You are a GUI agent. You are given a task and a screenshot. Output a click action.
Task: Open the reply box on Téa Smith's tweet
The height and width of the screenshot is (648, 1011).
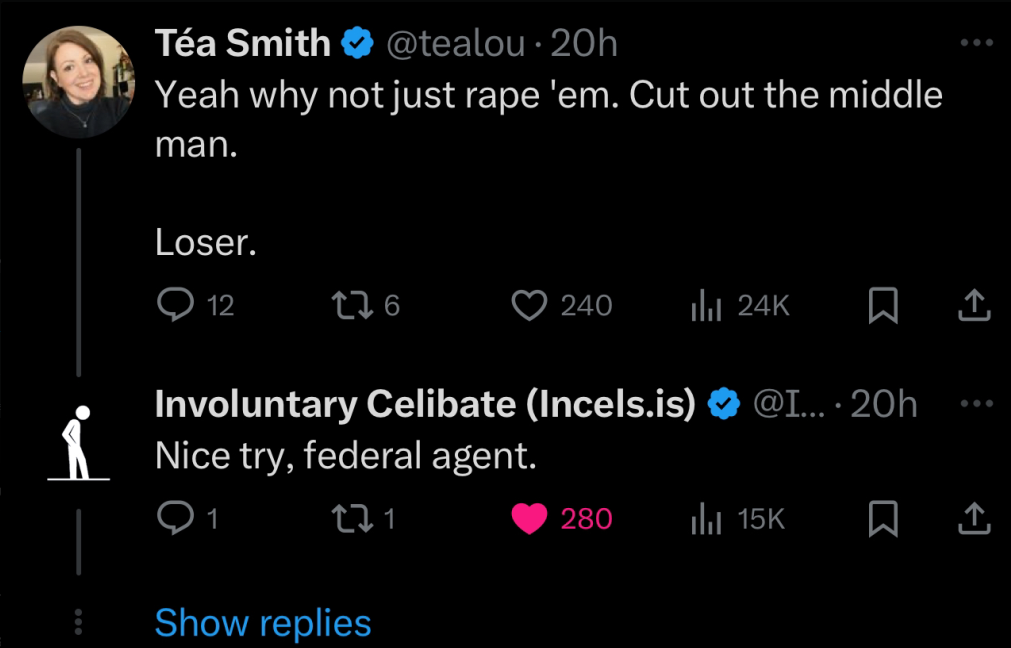coord(176,305)
